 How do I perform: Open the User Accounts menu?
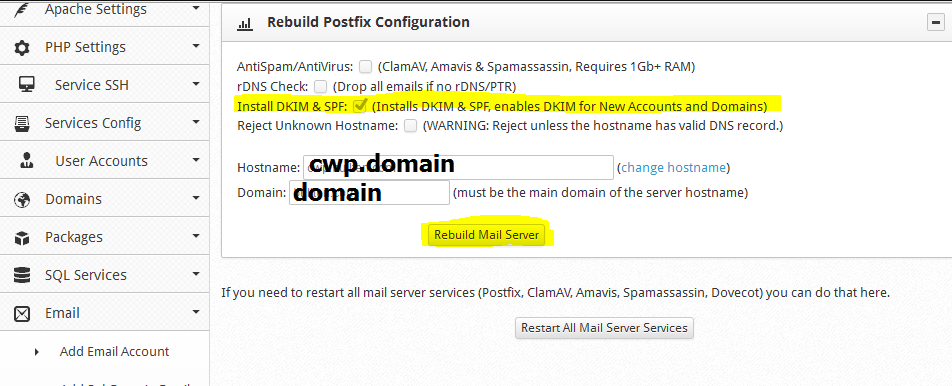pyautogui.click(x=104, y=161)
